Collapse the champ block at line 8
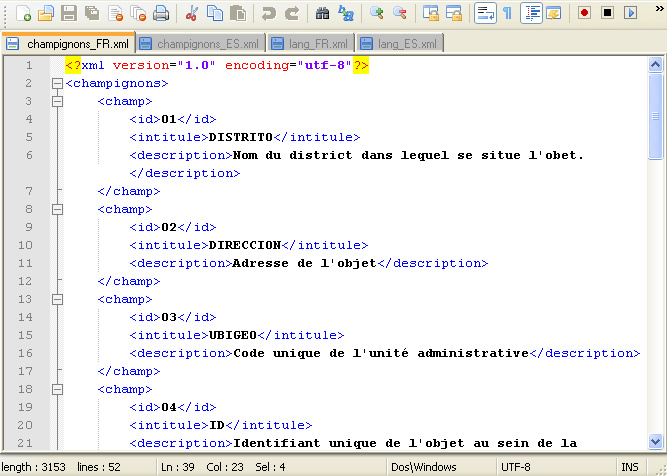Screen dimensions: 667x476 coord(56,209)
